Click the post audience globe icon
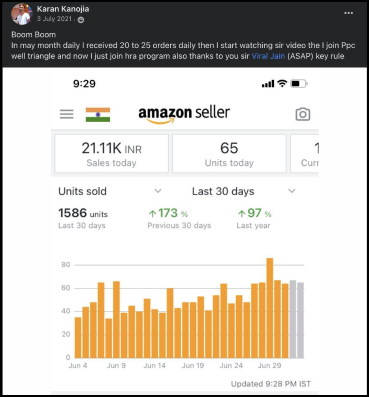This screenshot has width=369, height=397. (81, 20)
